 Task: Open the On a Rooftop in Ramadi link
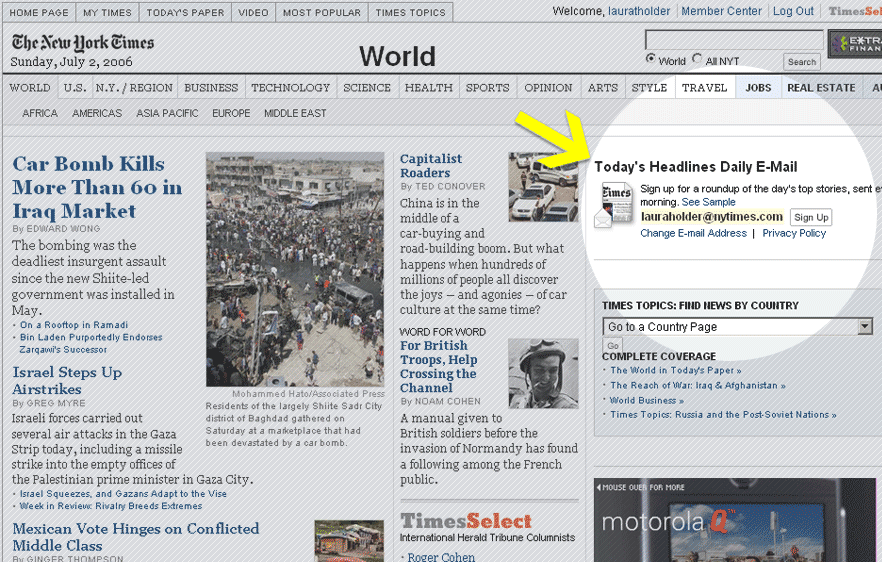(74, 325)
